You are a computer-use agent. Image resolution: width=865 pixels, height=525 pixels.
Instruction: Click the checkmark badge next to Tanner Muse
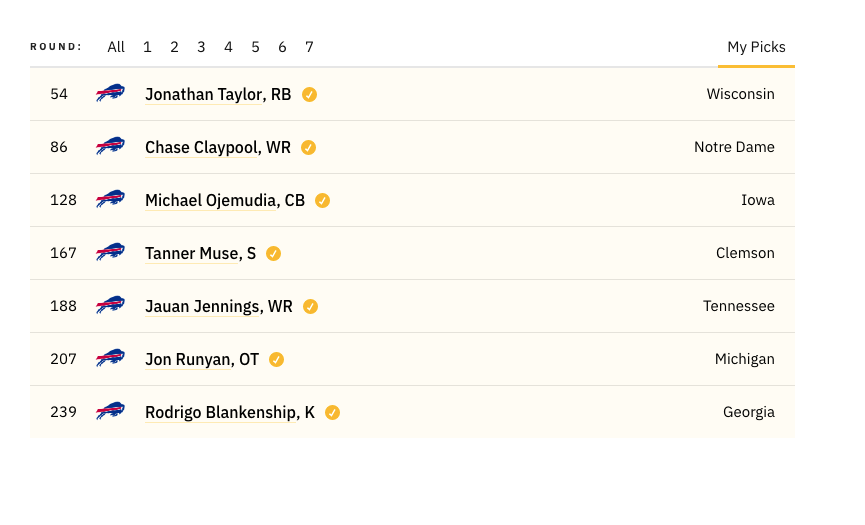[x=274, y=254]
